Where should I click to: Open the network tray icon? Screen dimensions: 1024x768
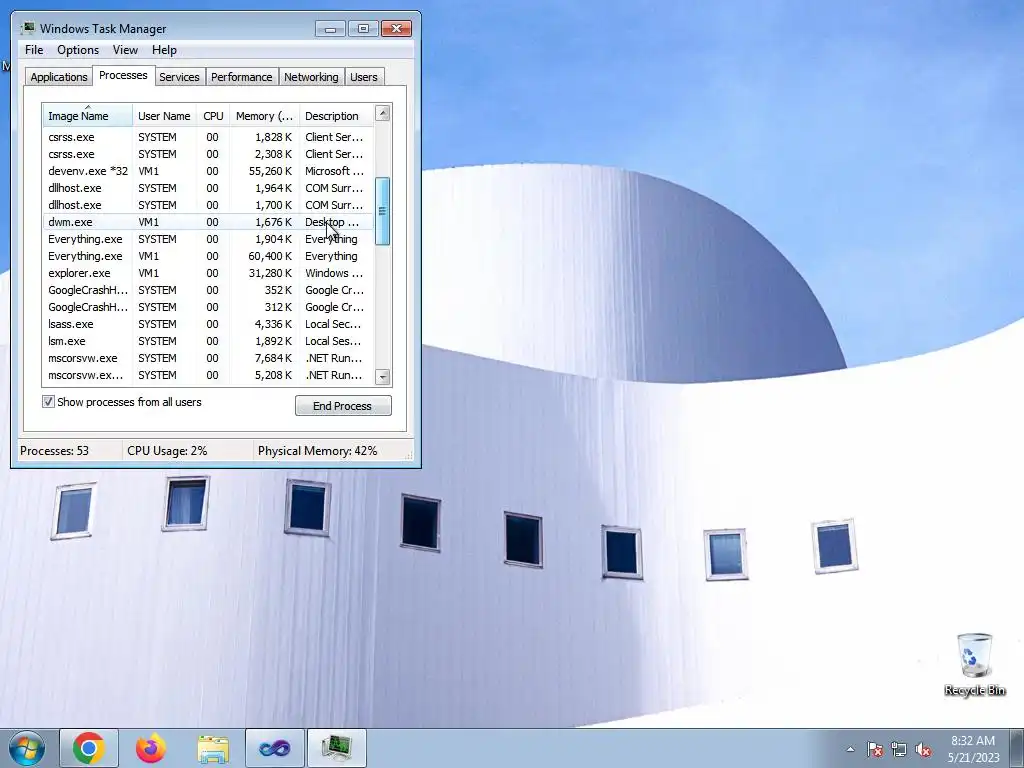[x=899, y=749]
